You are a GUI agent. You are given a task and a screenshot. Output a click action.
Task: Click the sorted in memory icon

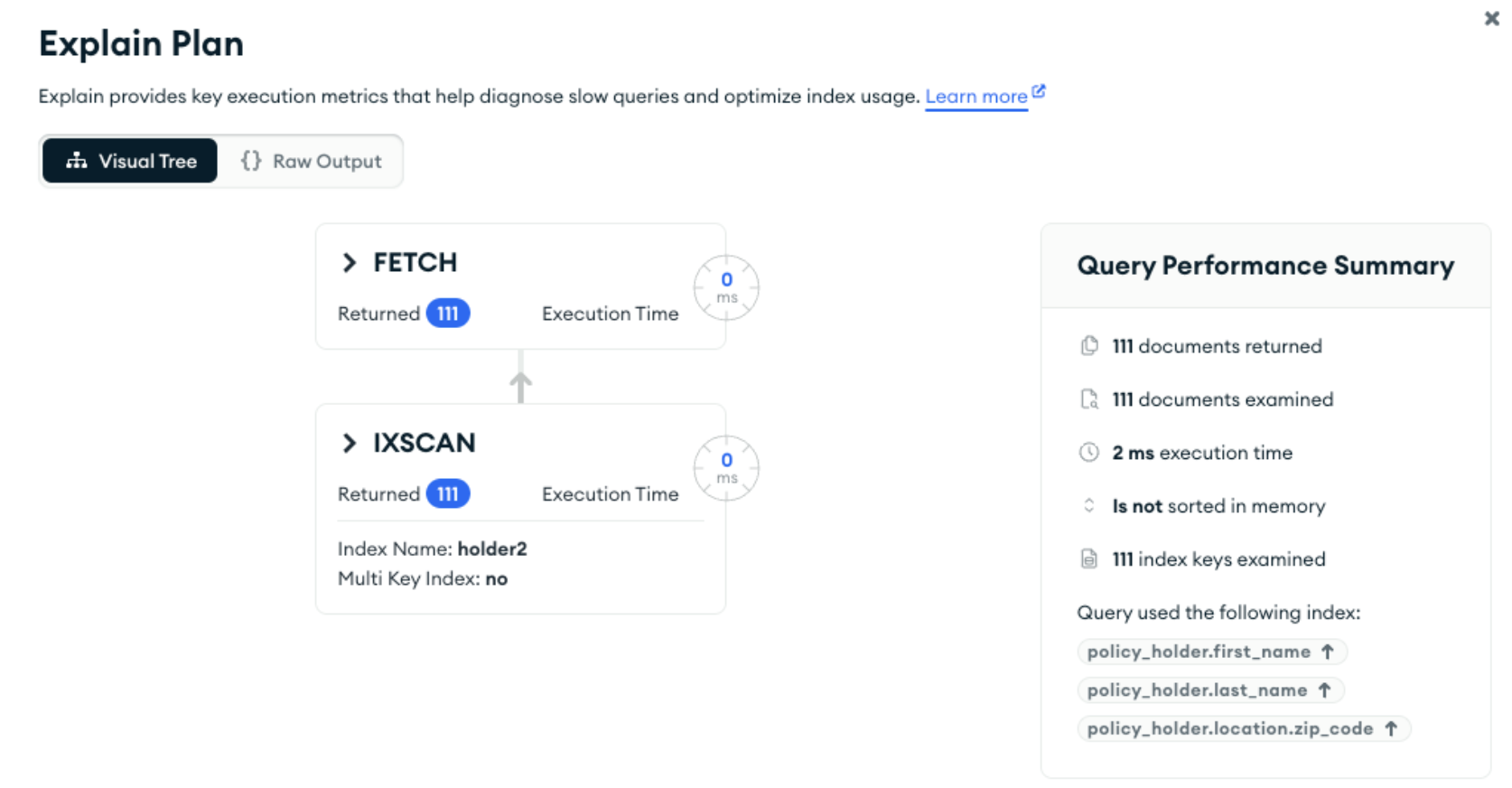tap(1089, 506)
